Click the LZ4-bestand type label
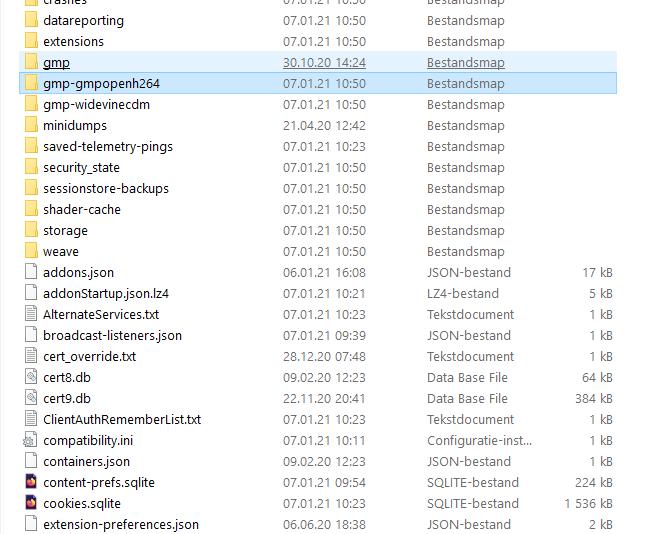This screenshot has width=663, height=534. coord(463,293)
